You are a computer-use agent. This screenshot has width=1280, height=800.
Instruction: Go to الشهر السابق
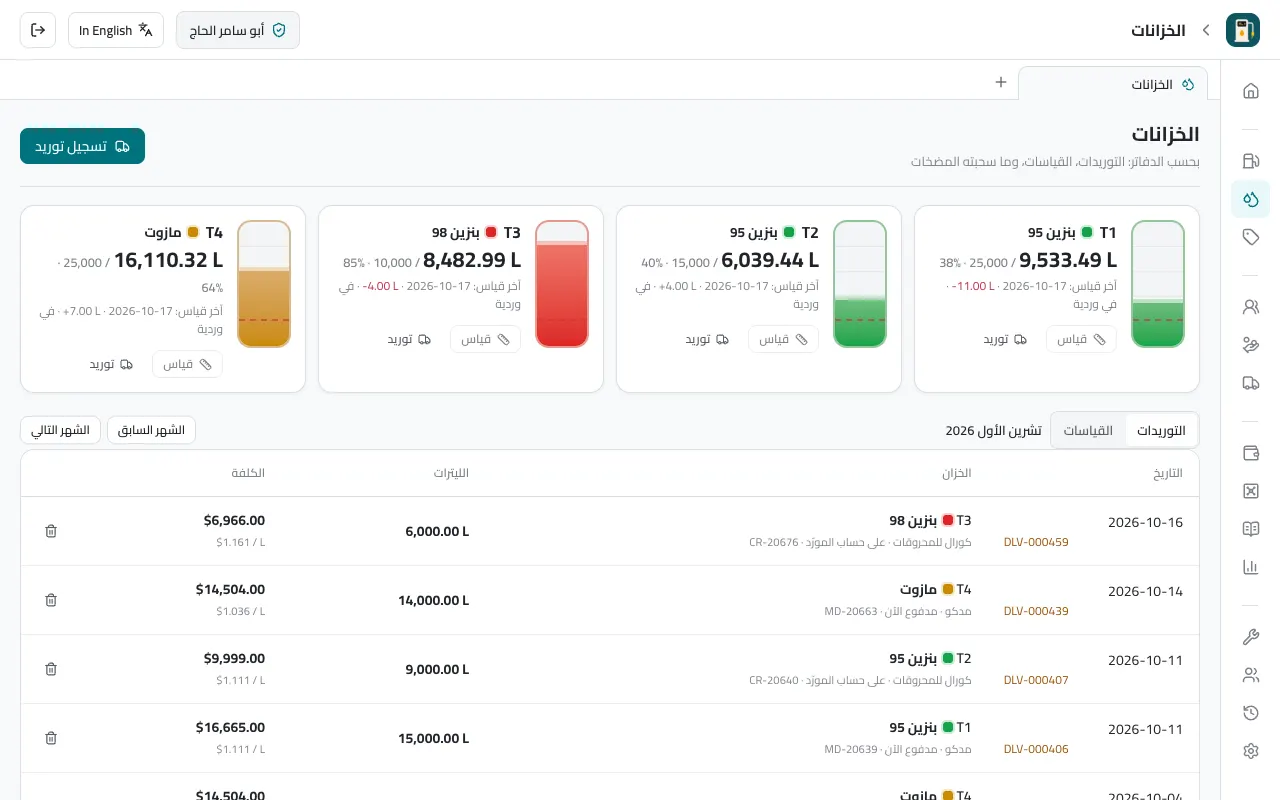(x=152, y=430)
